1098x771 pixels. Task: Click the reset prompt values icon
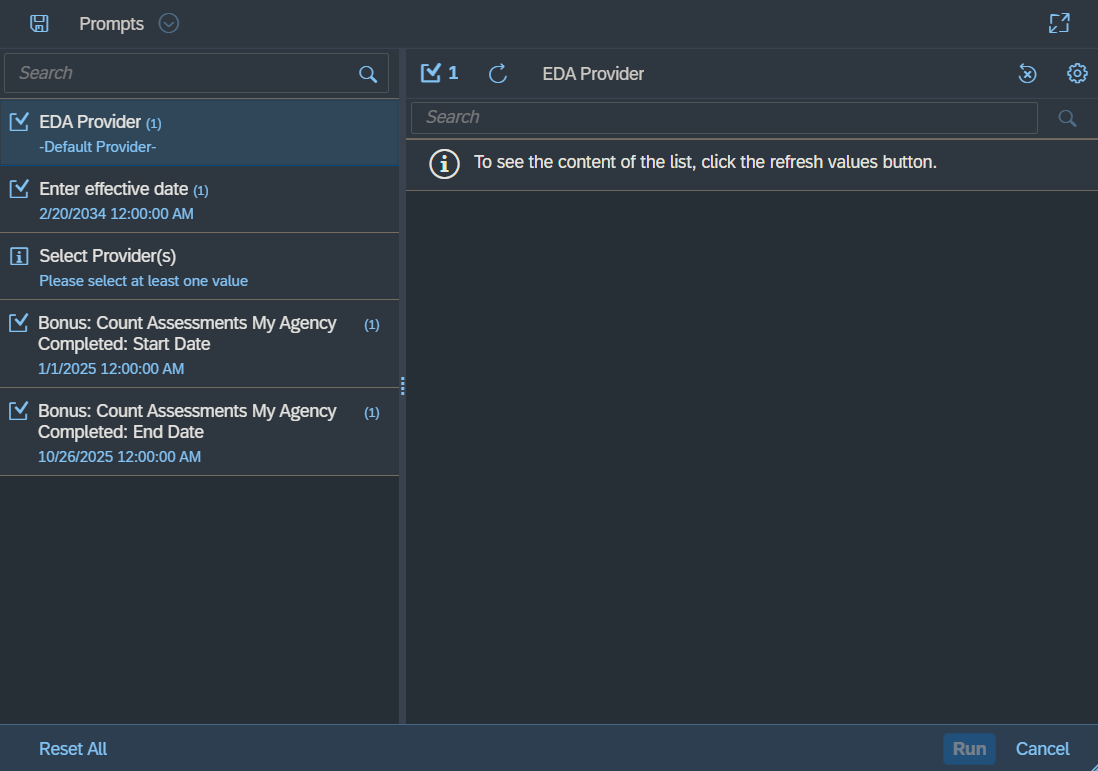tap(1027, 74)
